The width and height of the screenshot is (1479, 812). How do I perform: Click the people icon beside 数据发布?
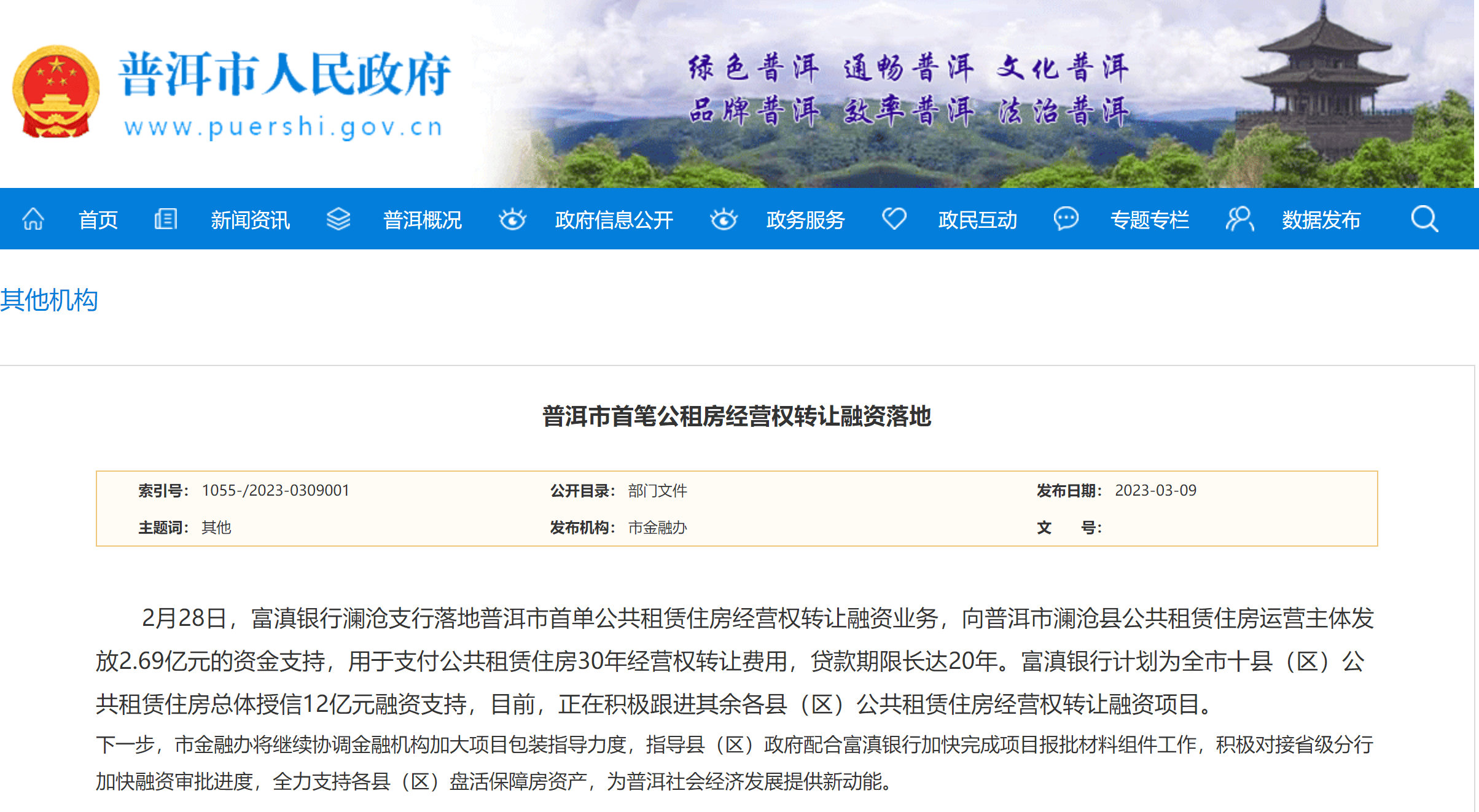click(1239, 219)
